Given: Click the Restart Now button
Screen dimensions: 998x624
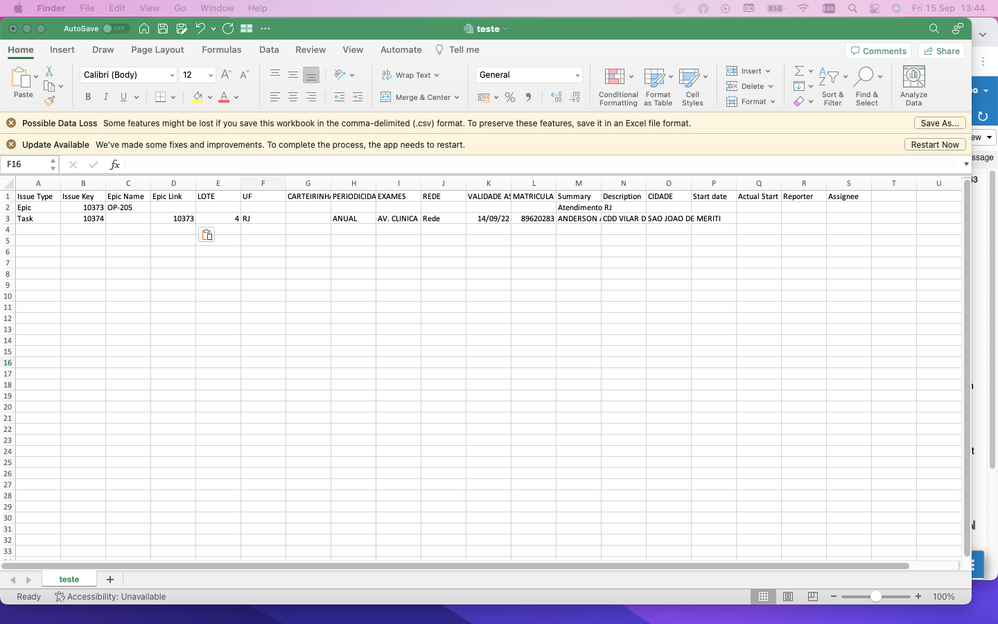Looking at the screenshot, I should [934, 145].
